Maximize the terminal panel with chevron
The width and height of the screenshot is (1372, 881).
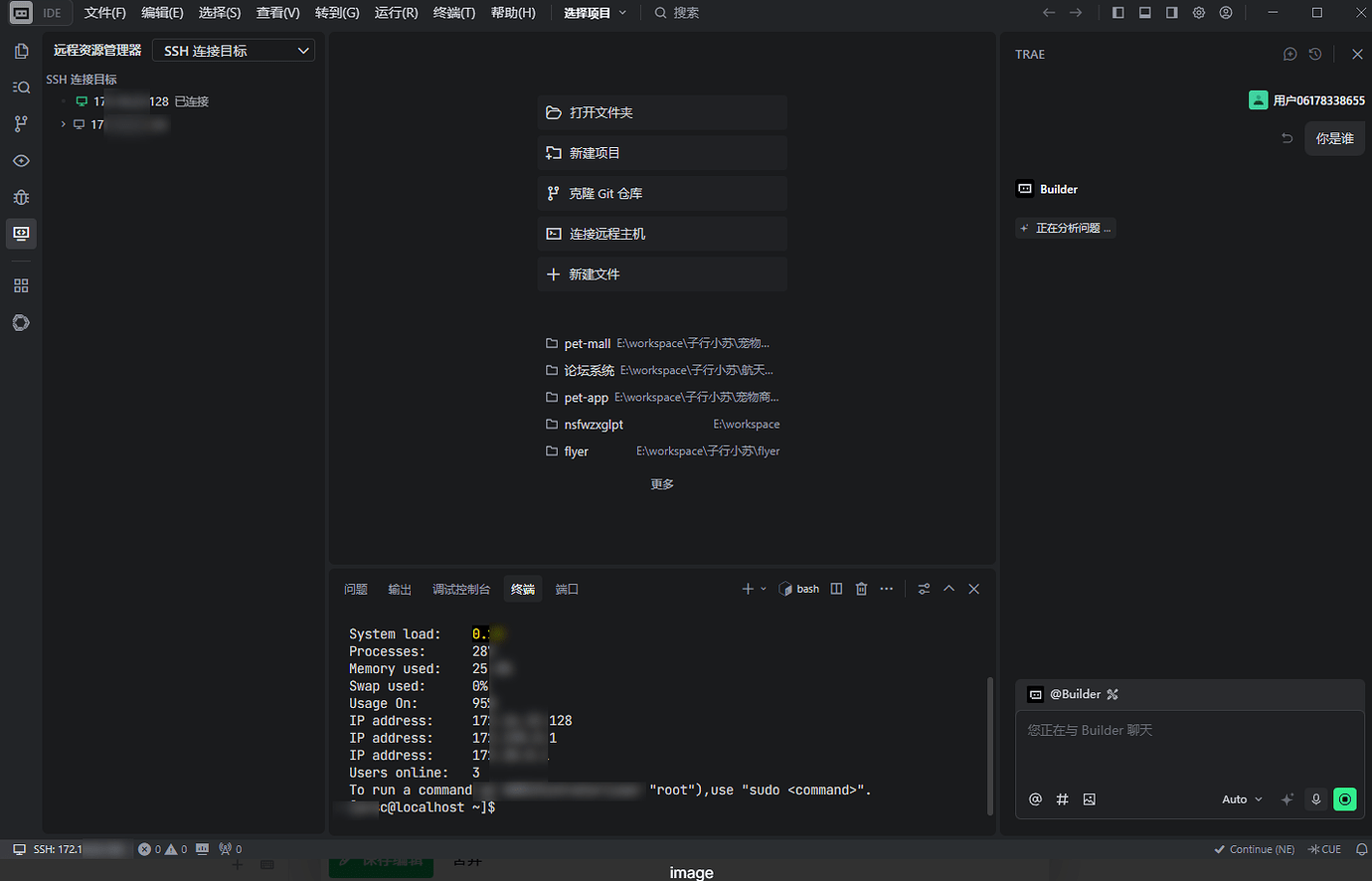(x=948, y=589)
